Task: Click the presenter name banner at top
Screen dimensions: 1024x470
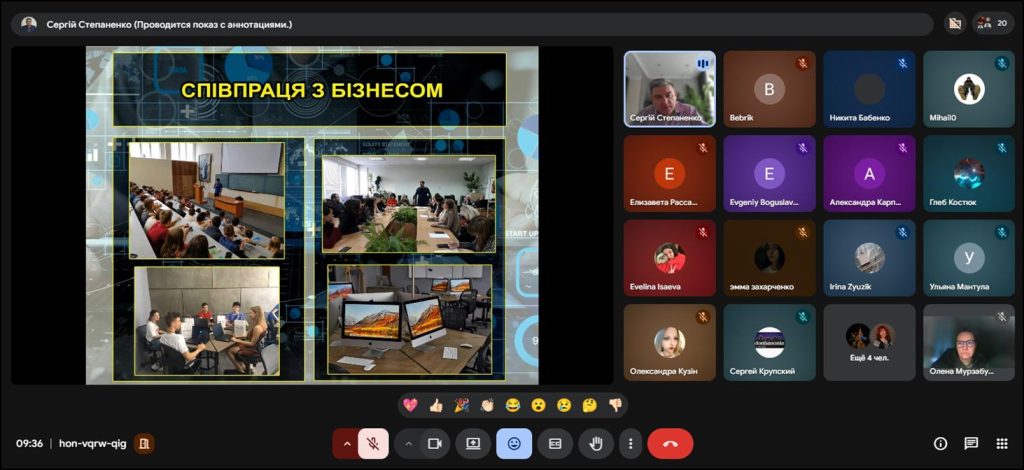Action: [x=472, y=24]
